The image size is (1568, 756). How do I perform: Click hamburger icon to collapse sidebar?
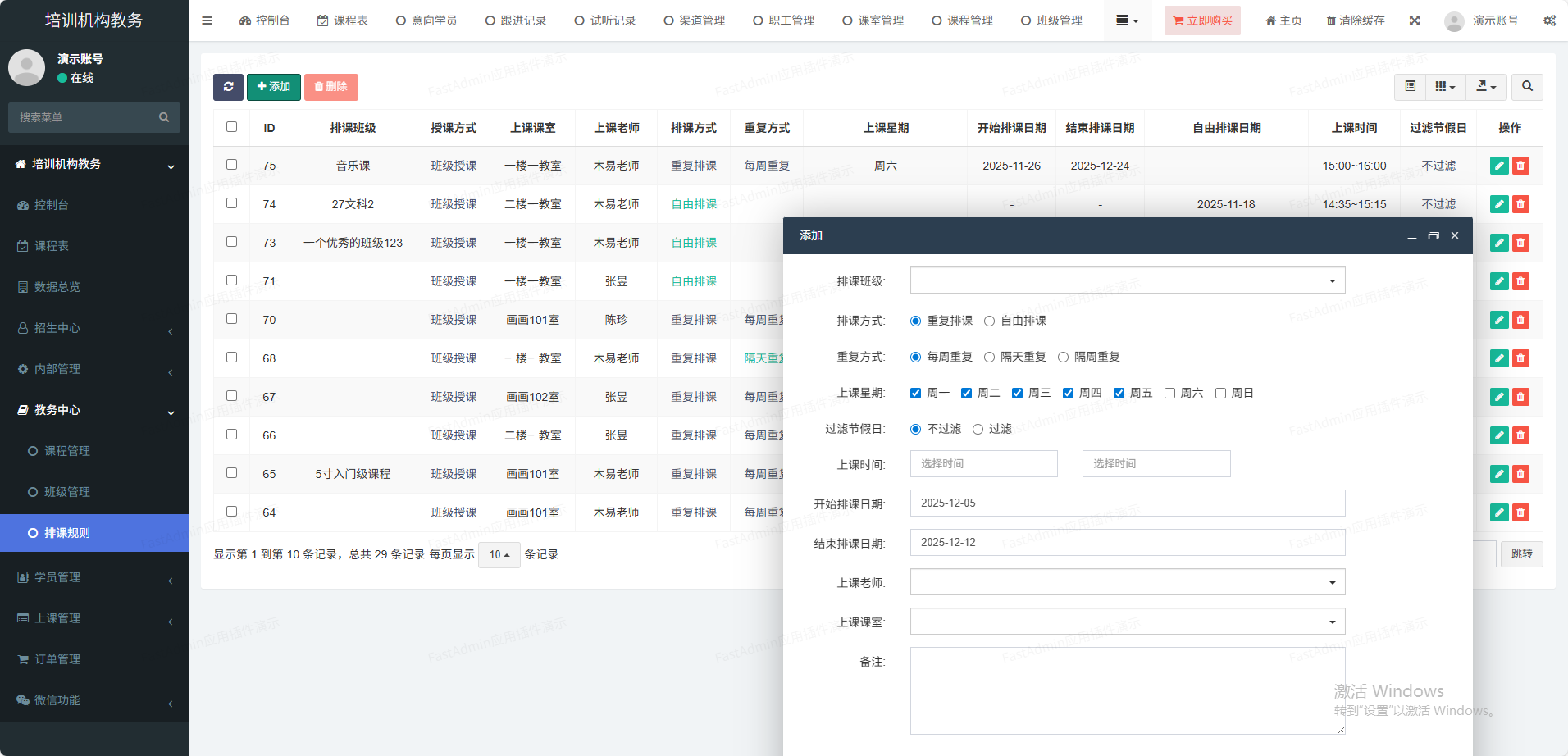tap(207, 20)
